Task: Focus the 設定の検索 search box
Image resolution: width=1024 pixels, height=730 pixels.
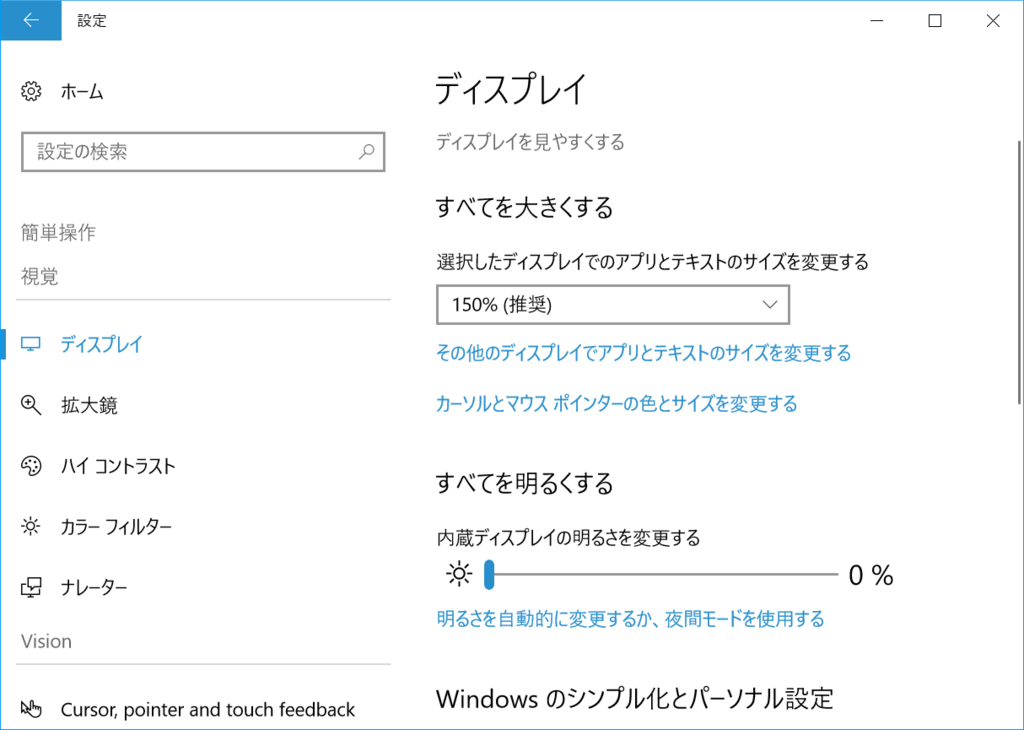Action: pos(203,152)
